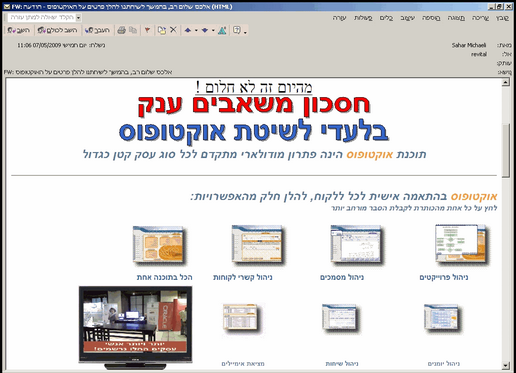The width and height of the screenshot is (516, 373).
Task: Click the ניהול קשרי לקוחות link text
Action: (x=243, y=277)
